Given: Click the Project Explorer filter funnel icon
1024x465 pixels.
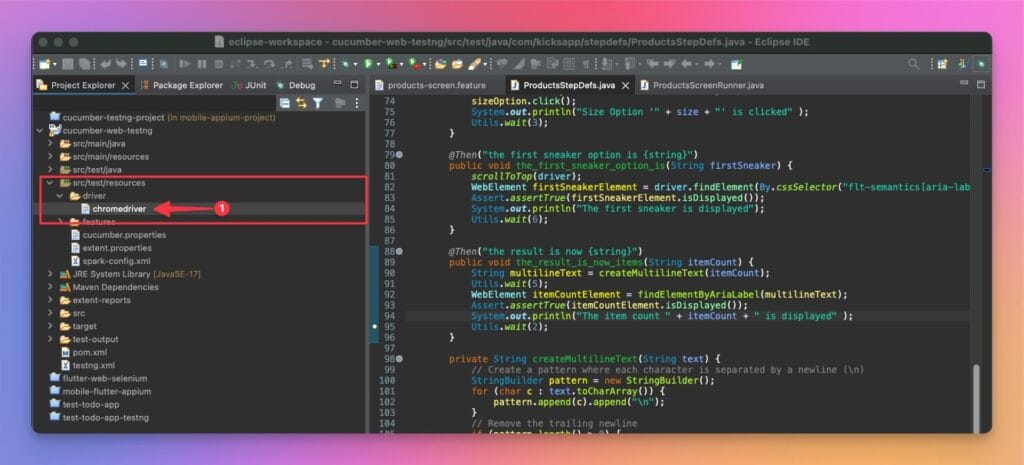Looking at the screenshot, I should (318, 103).
